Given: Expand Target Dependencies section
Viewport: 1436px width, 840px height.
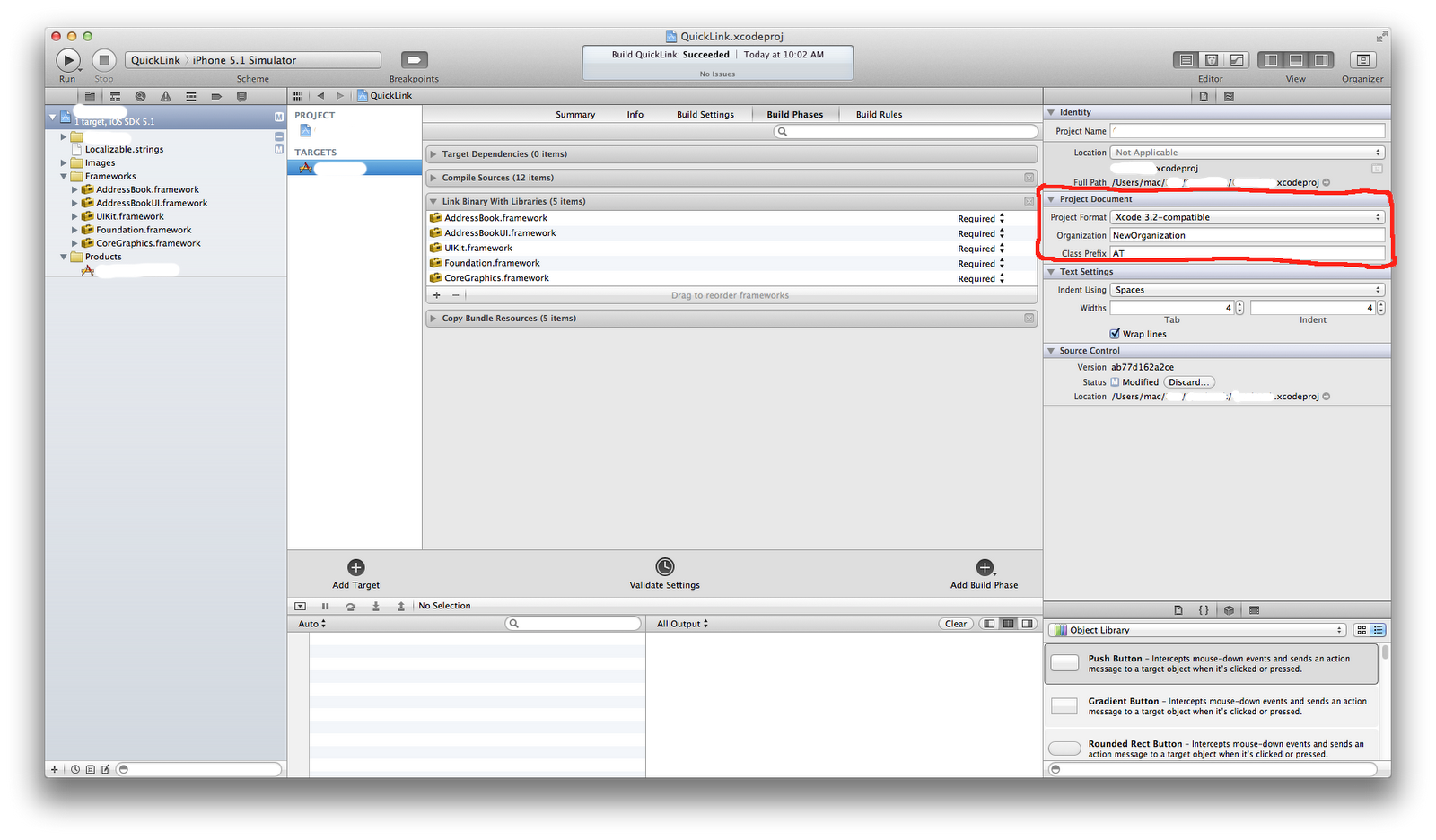Looking at the screenshot, I should [433, 154].
